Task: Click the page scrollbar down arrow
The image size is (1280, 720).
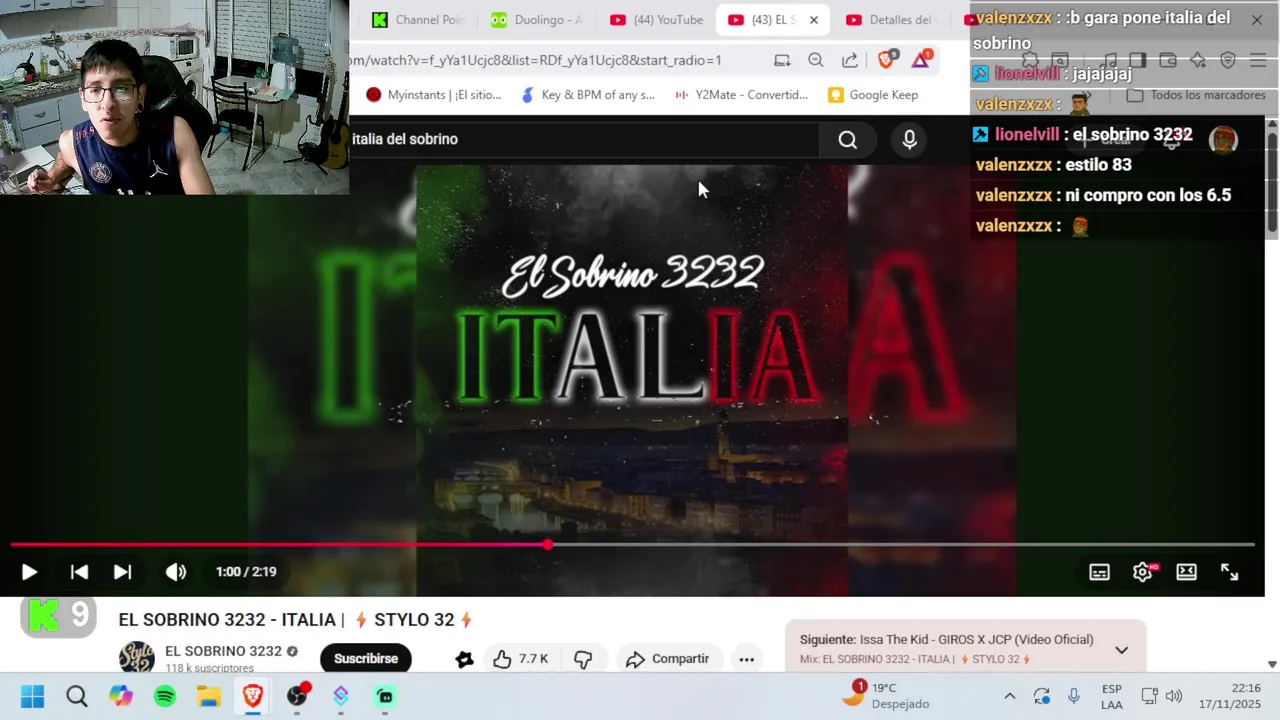Action: [x=1272, y=664]
